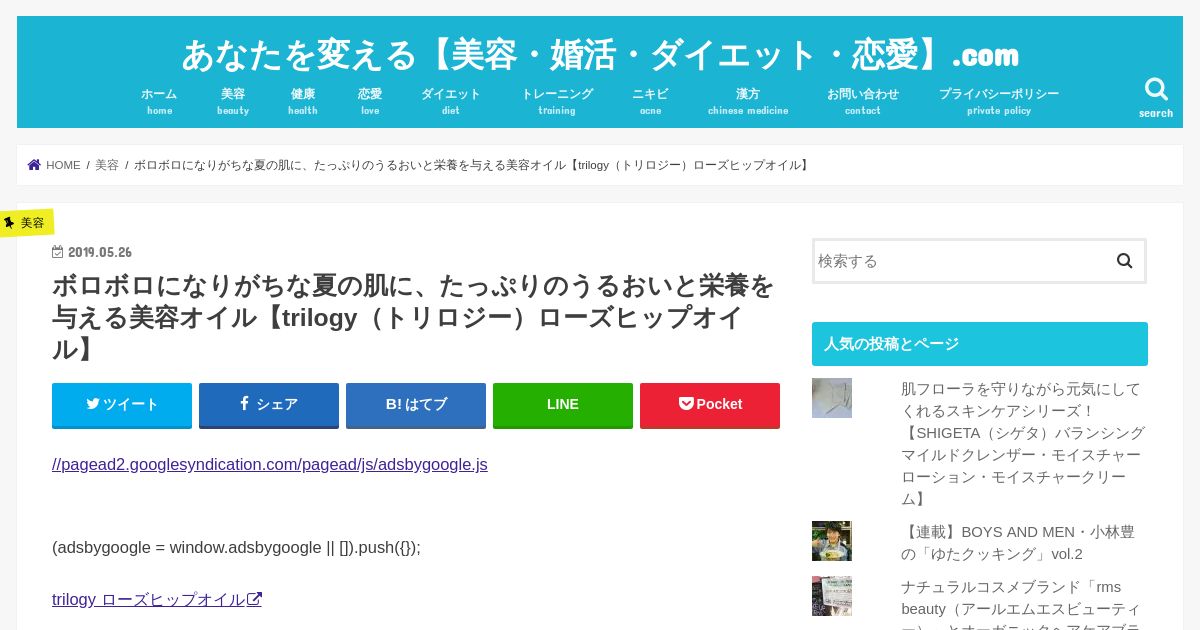Open the header search icon
Viewport: 1200px width, 630px height.
pyautogui.click(x=1156, y=97)
